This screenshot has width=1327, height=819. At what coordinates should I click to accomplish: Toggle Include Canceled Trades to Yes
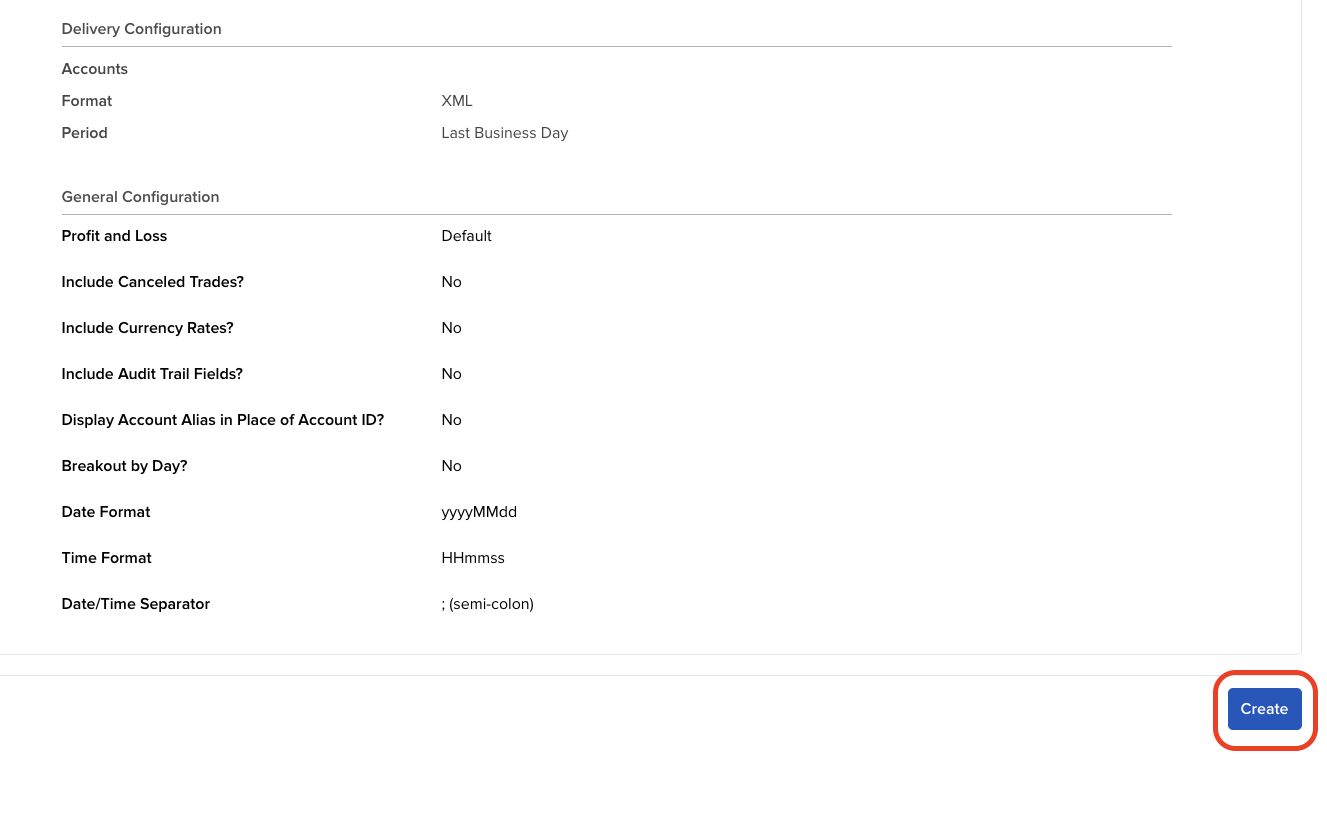(x=451, y=282)
